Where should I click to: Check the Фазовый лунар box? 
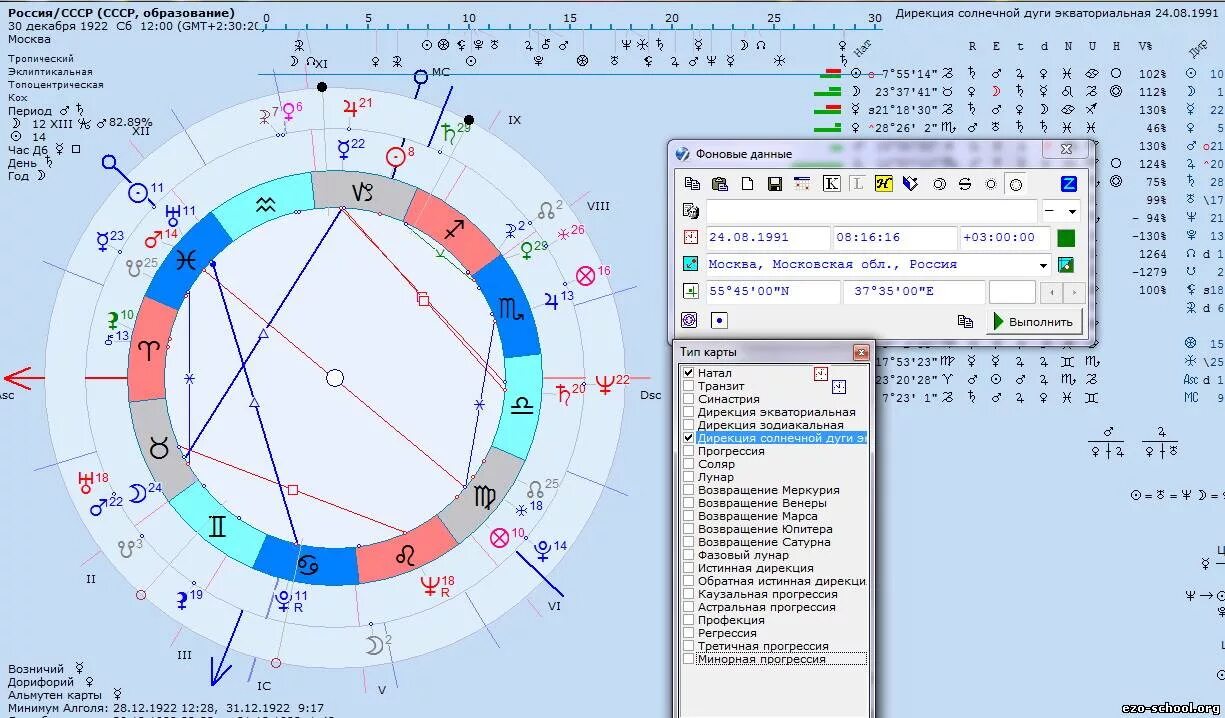coord(688,555)
